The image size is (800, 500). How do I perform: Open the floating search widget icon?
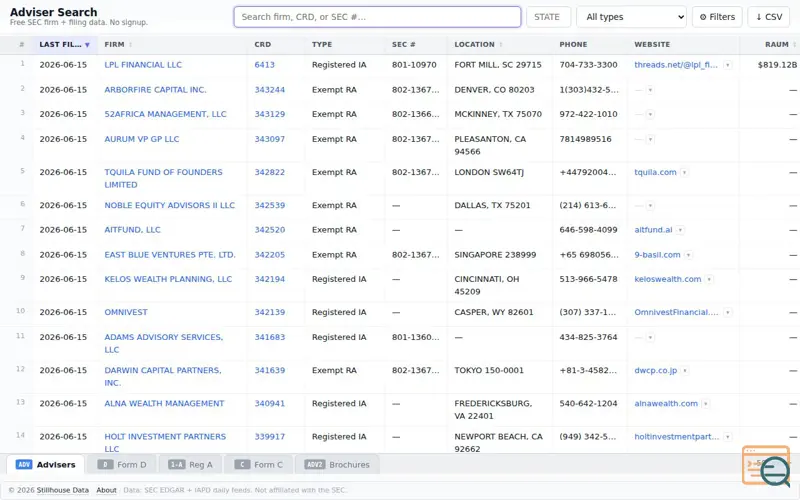pos(767,465)
